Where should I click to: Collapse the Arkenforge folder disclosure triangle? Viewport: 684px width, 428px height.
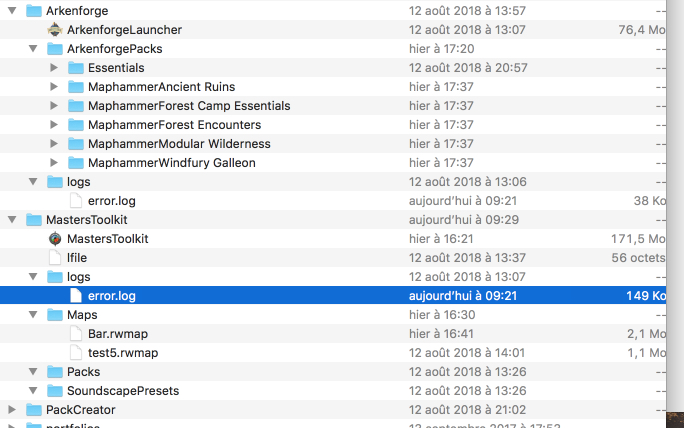pos(12,11)
